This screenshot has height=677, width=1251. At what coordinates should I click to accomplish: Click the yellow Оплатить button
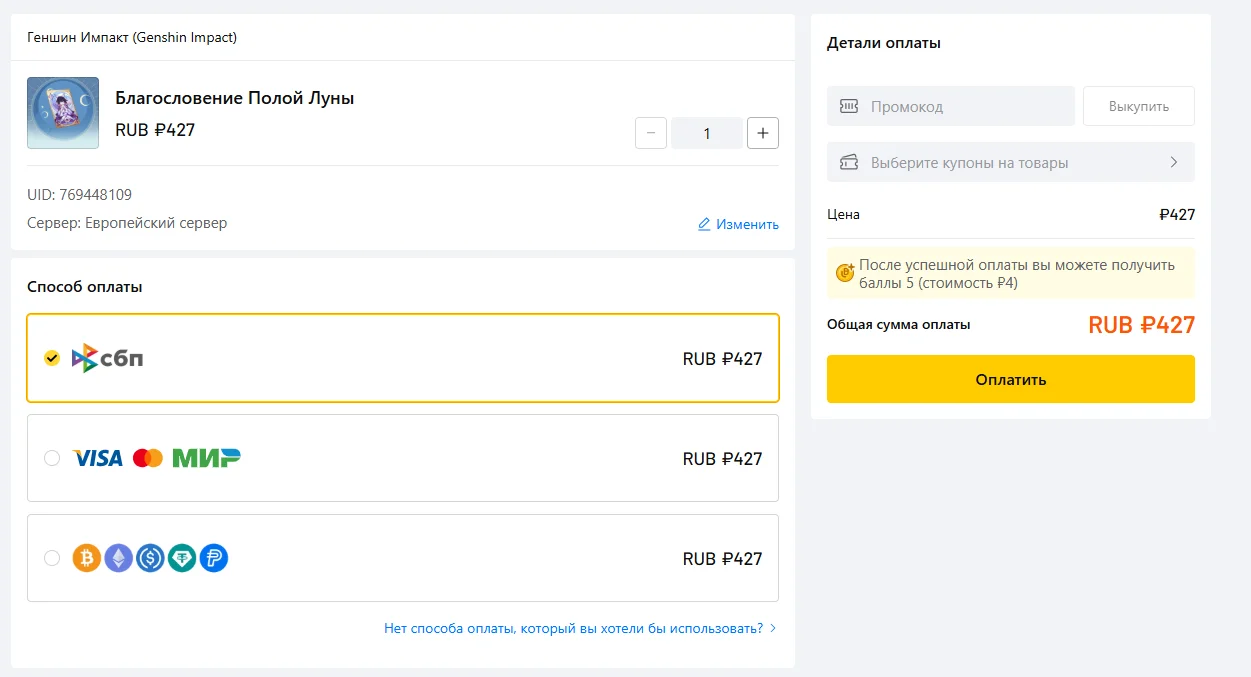(x=1011, y=379)
